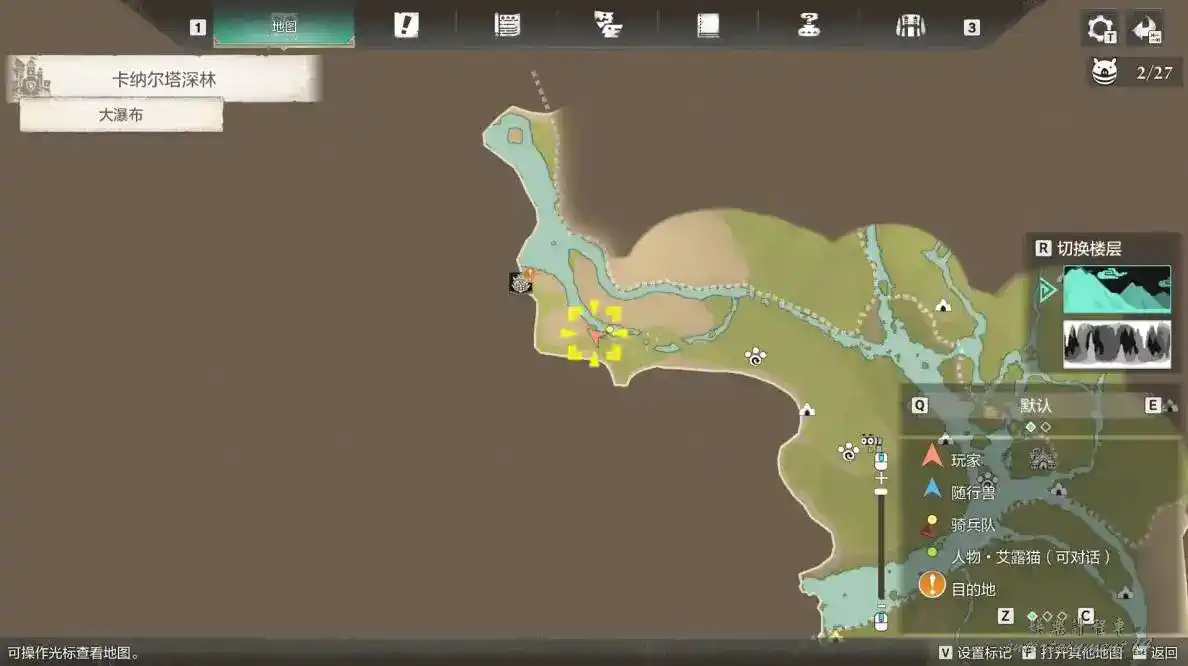
Task: Select the underground cave floor thumbnail
Action: tap(1116, 344)
